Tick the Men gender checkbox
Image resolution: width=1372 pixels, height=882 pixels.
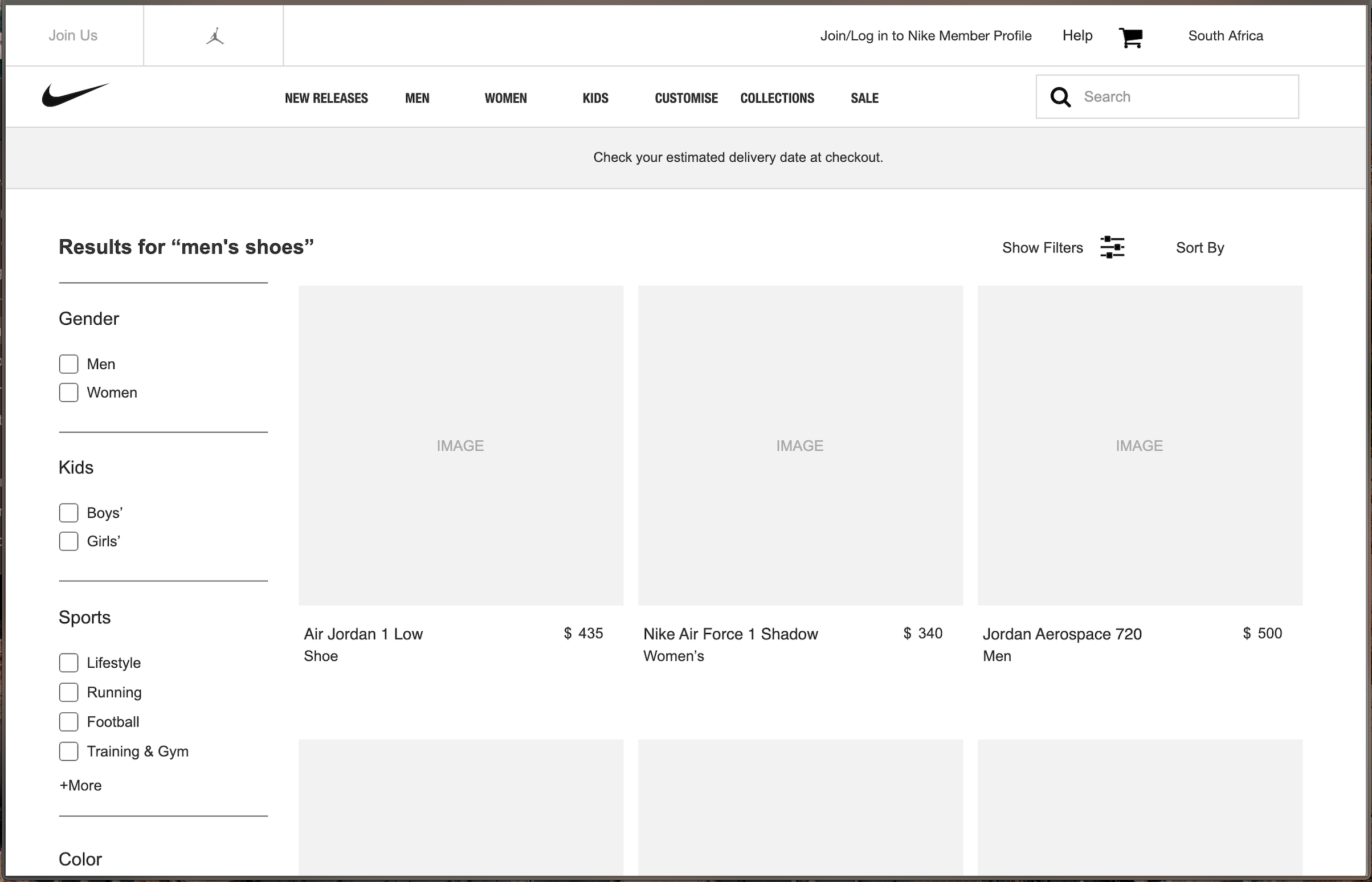point(69,364)
